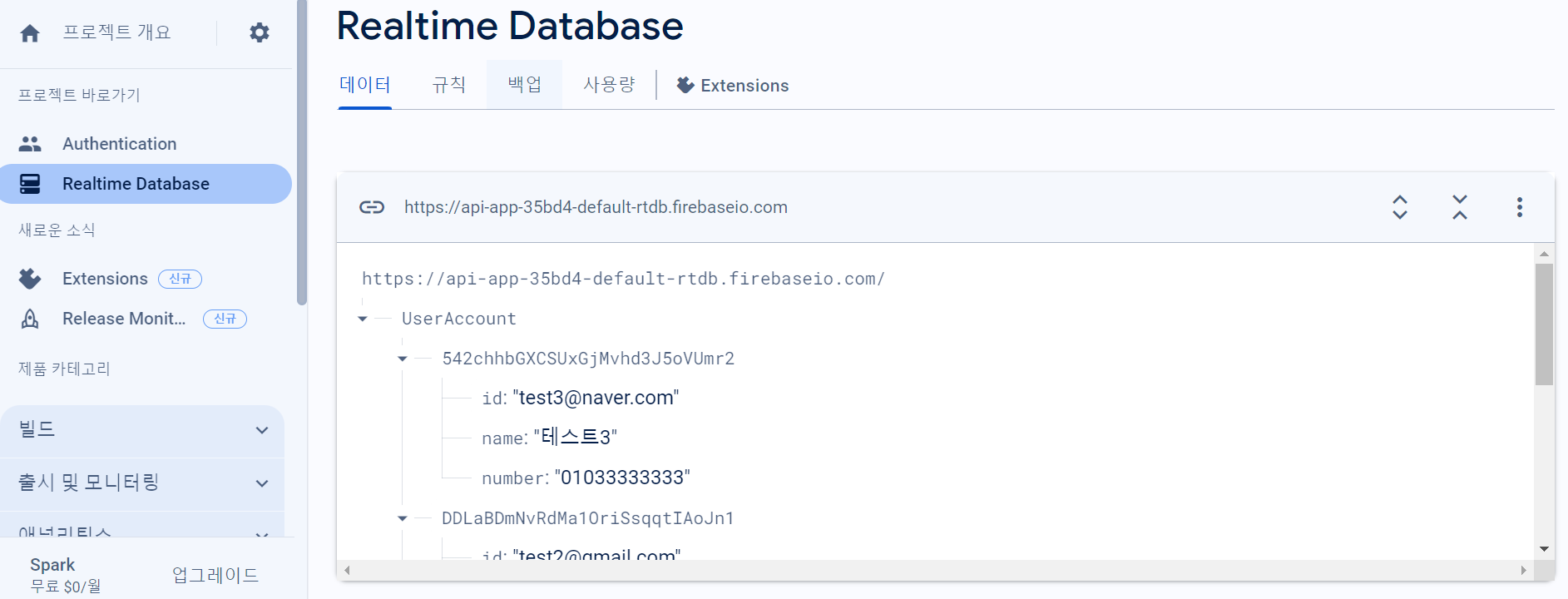Click the Authentication people icon
The image size is (1568, 599).
point(30,144)
